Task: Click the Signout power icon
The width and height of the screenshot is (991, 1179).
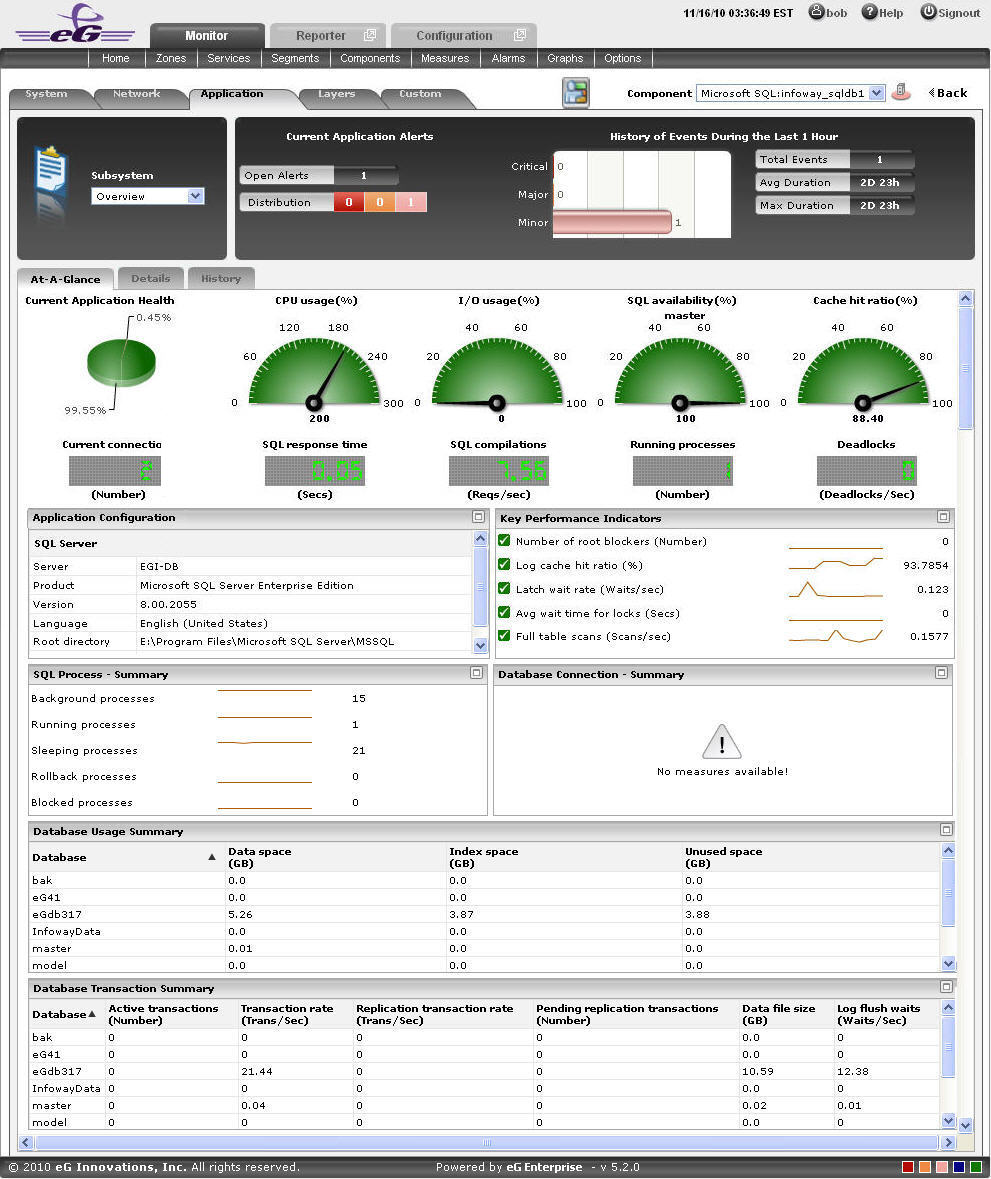Action: coord(929,12)
